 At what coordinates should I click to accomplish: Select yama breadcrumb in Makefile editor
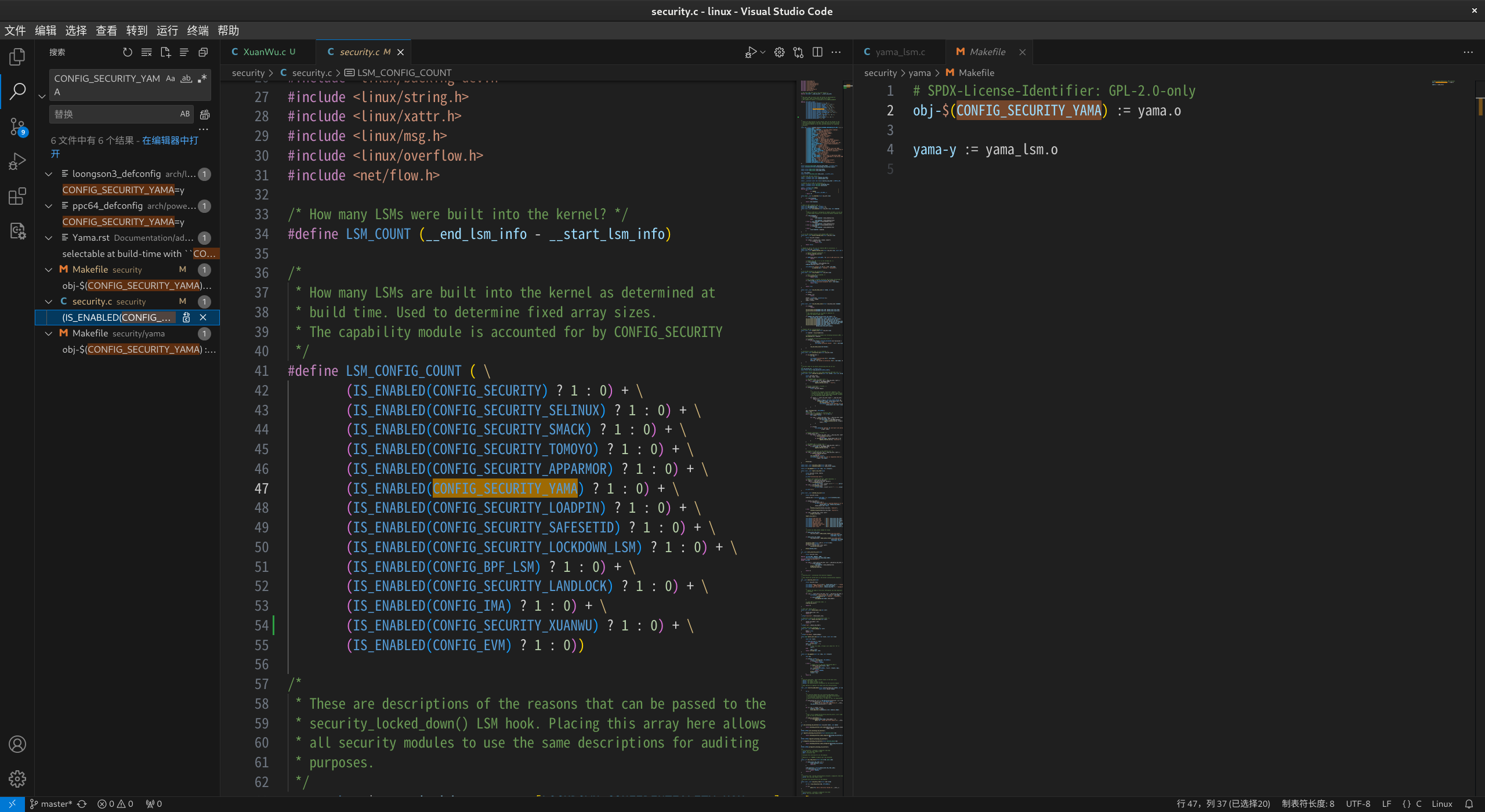tap(919, 72)
